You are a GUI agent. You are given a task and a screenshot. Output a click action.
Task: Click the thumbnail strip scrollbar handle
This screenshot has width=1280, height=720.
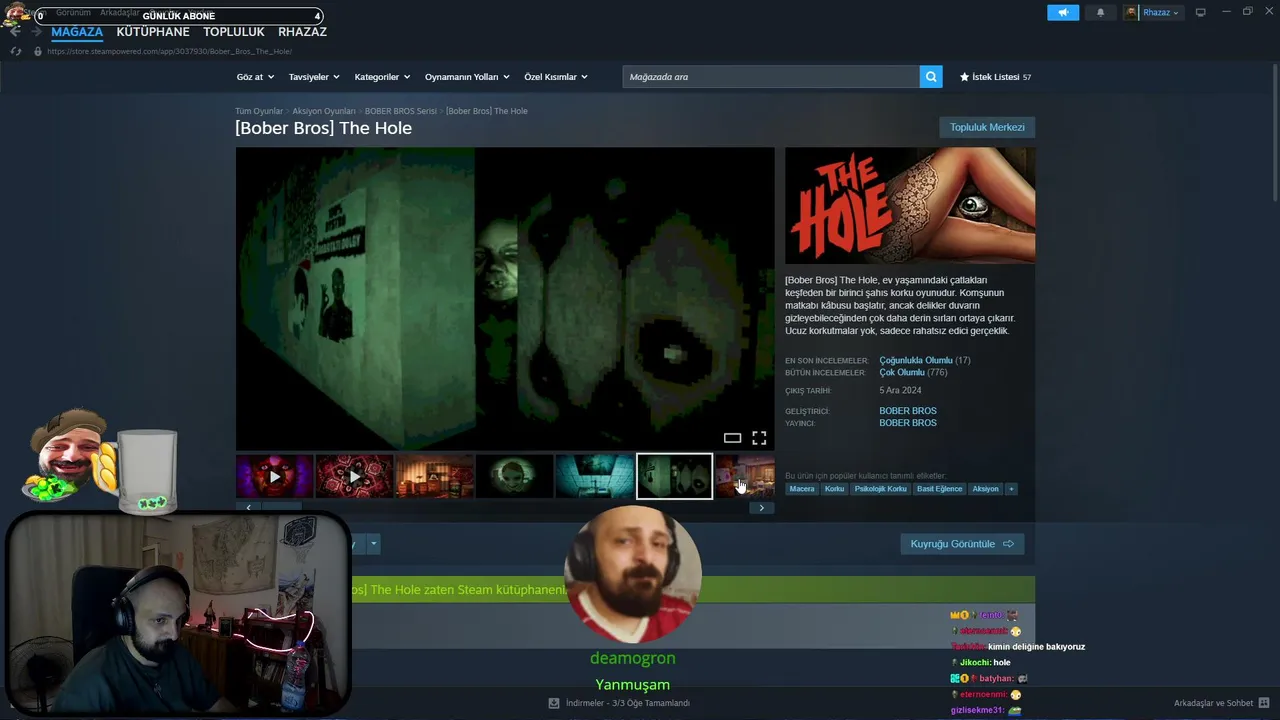(x=281, y=508)
